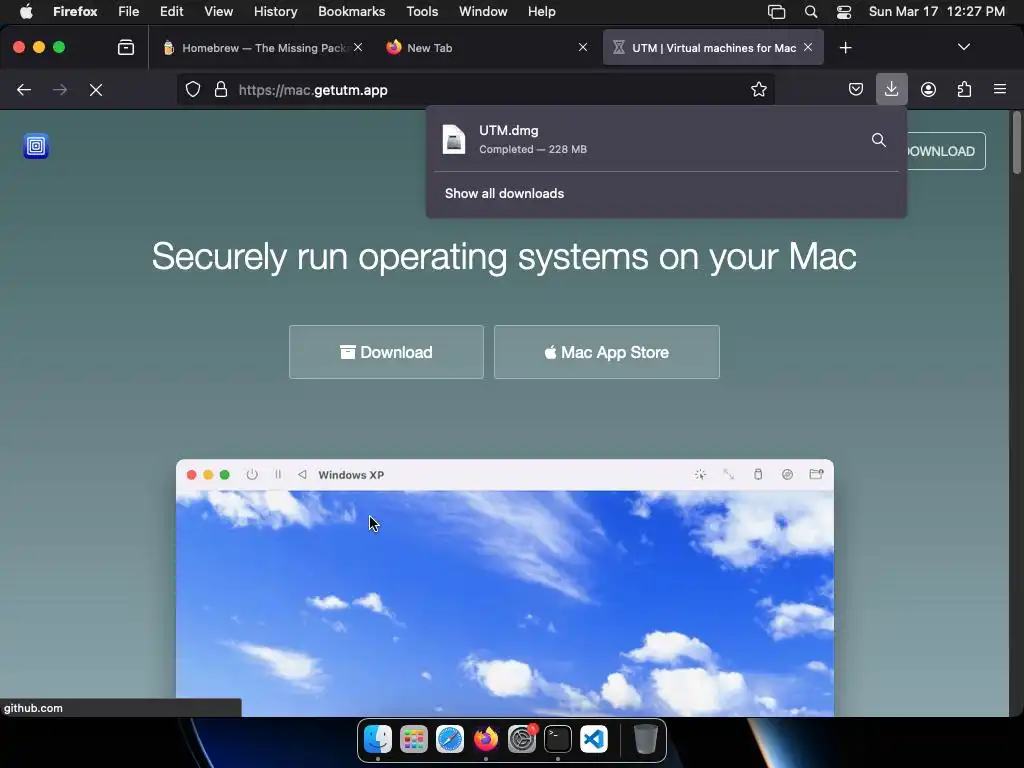Viewport: 1024px width, 768px height.
Task: Close the Homebrew tab
Action: [358, 48]
